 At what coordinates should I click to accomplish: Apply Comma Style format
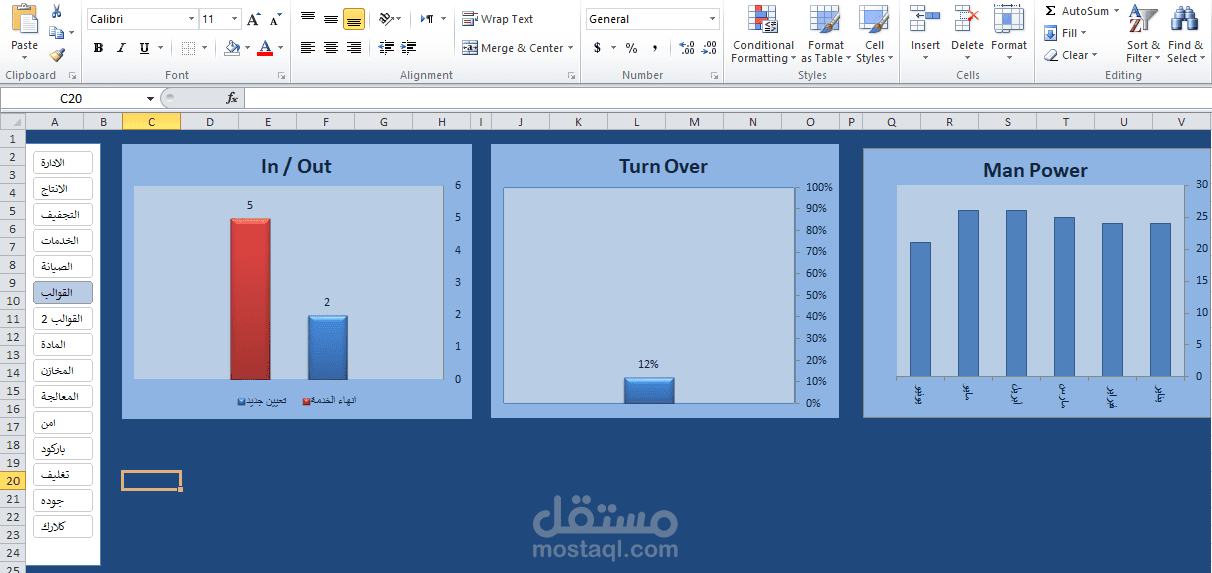pyautogui.click(x=655, y=48)
